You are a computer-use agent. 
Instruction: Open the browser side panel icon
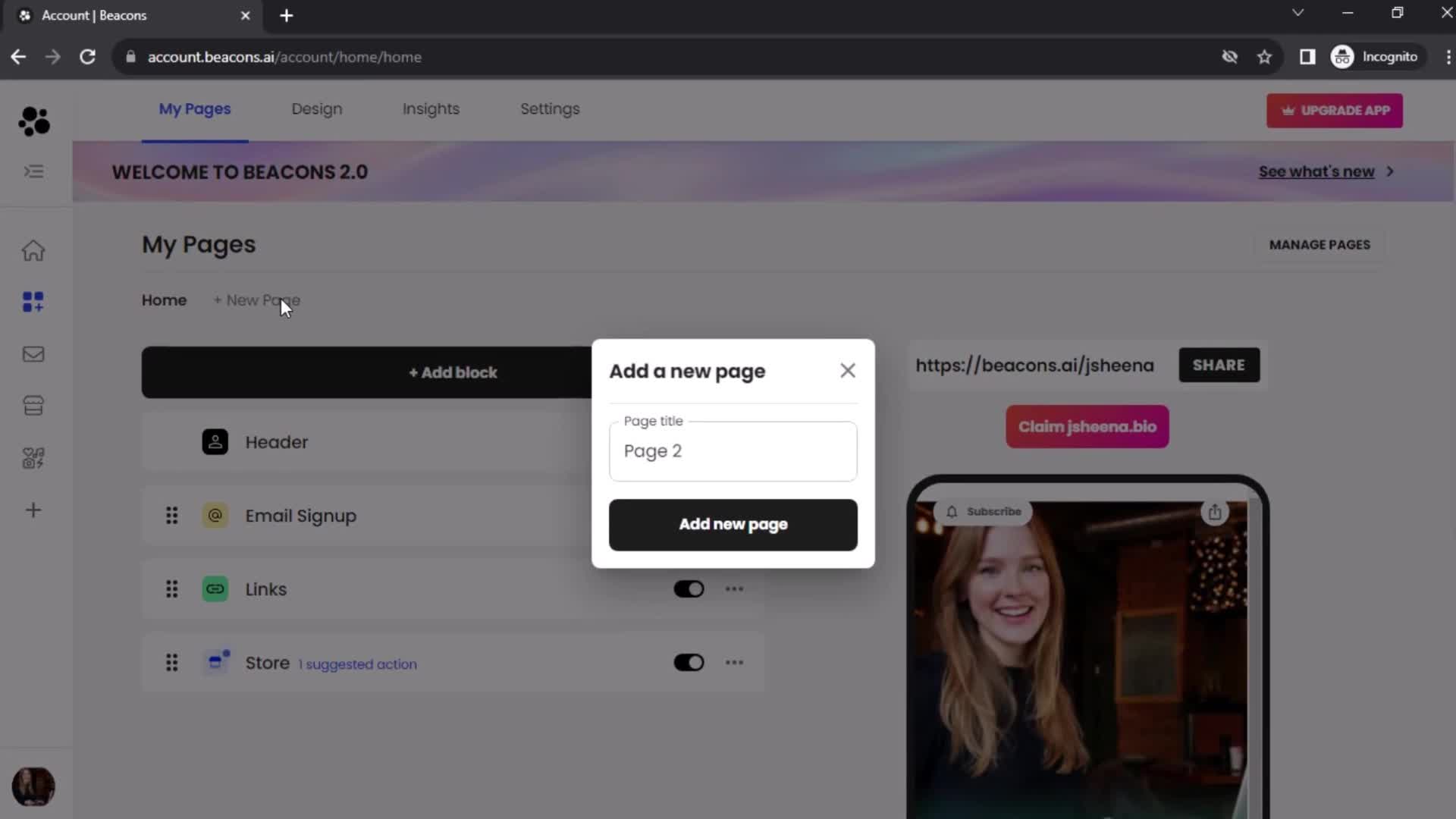(1307, 57)
